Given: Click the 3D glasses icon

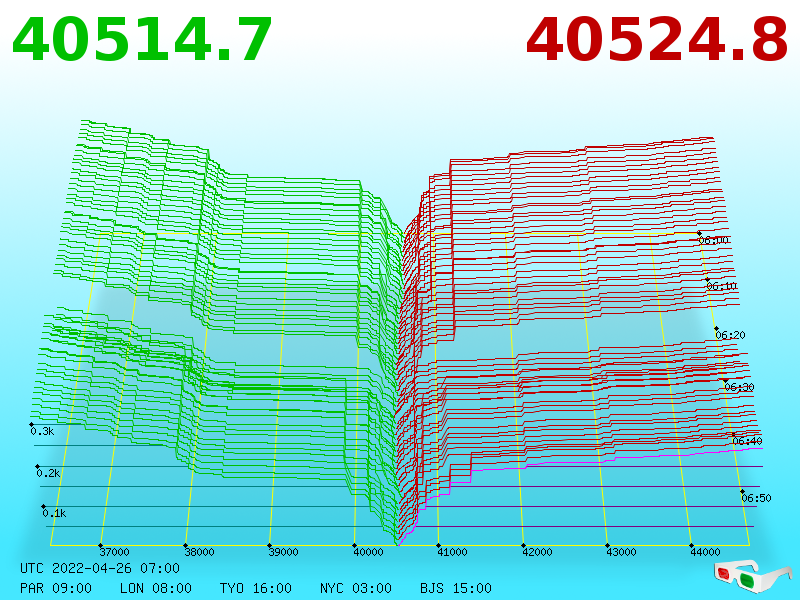Looking at the screenshot, I should [x=752, y=576].
